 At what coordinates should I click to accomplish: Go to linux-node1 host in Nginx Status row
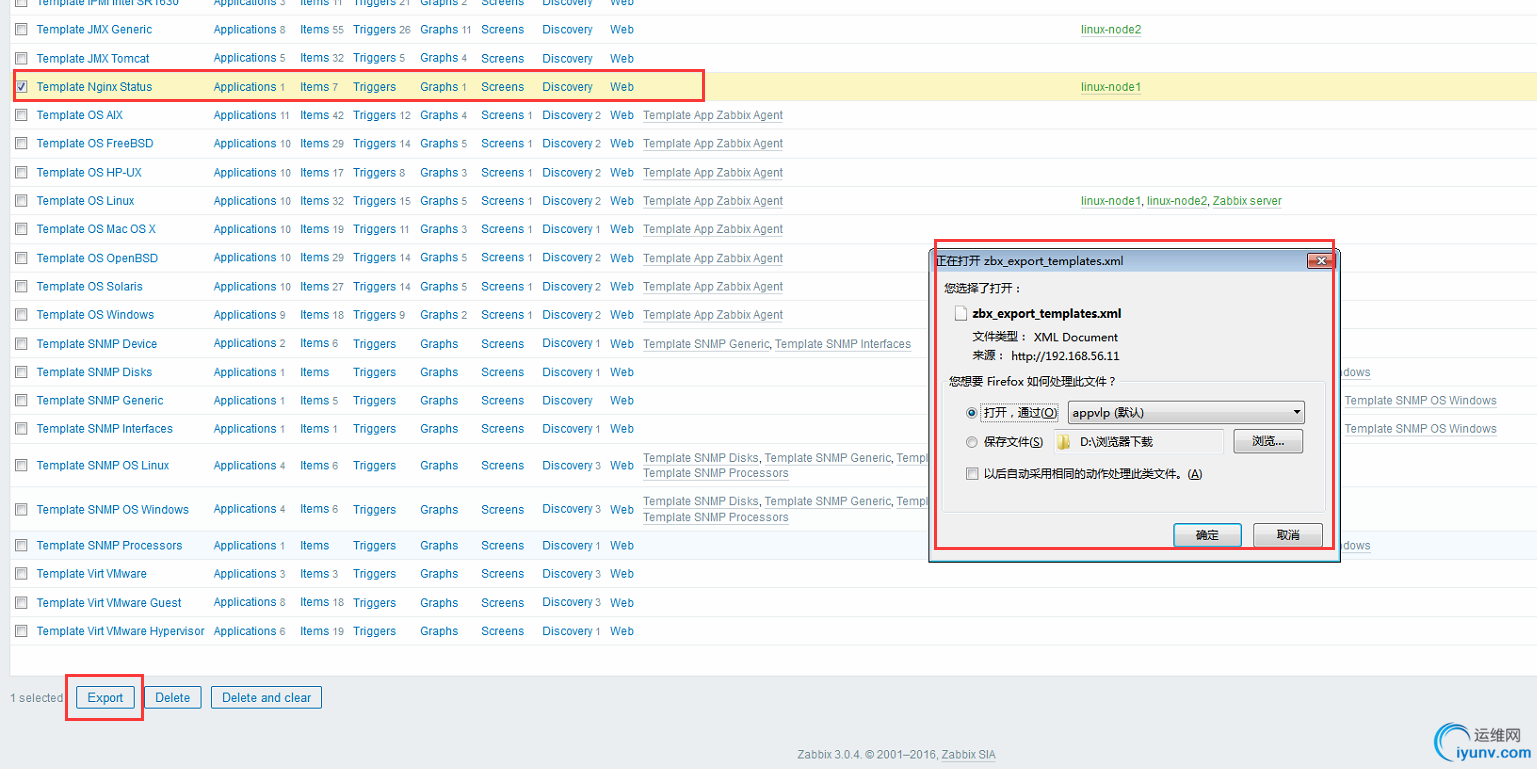coord(1111,87)
